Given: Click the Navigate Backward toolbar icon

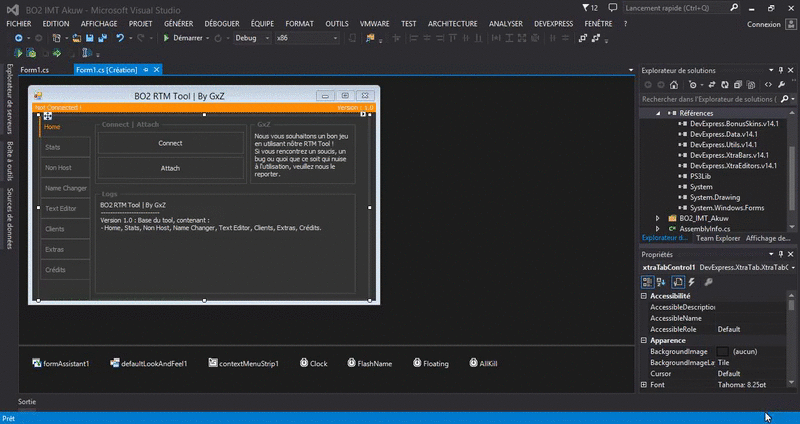Looking at the screenshot, I should point(18,38).
